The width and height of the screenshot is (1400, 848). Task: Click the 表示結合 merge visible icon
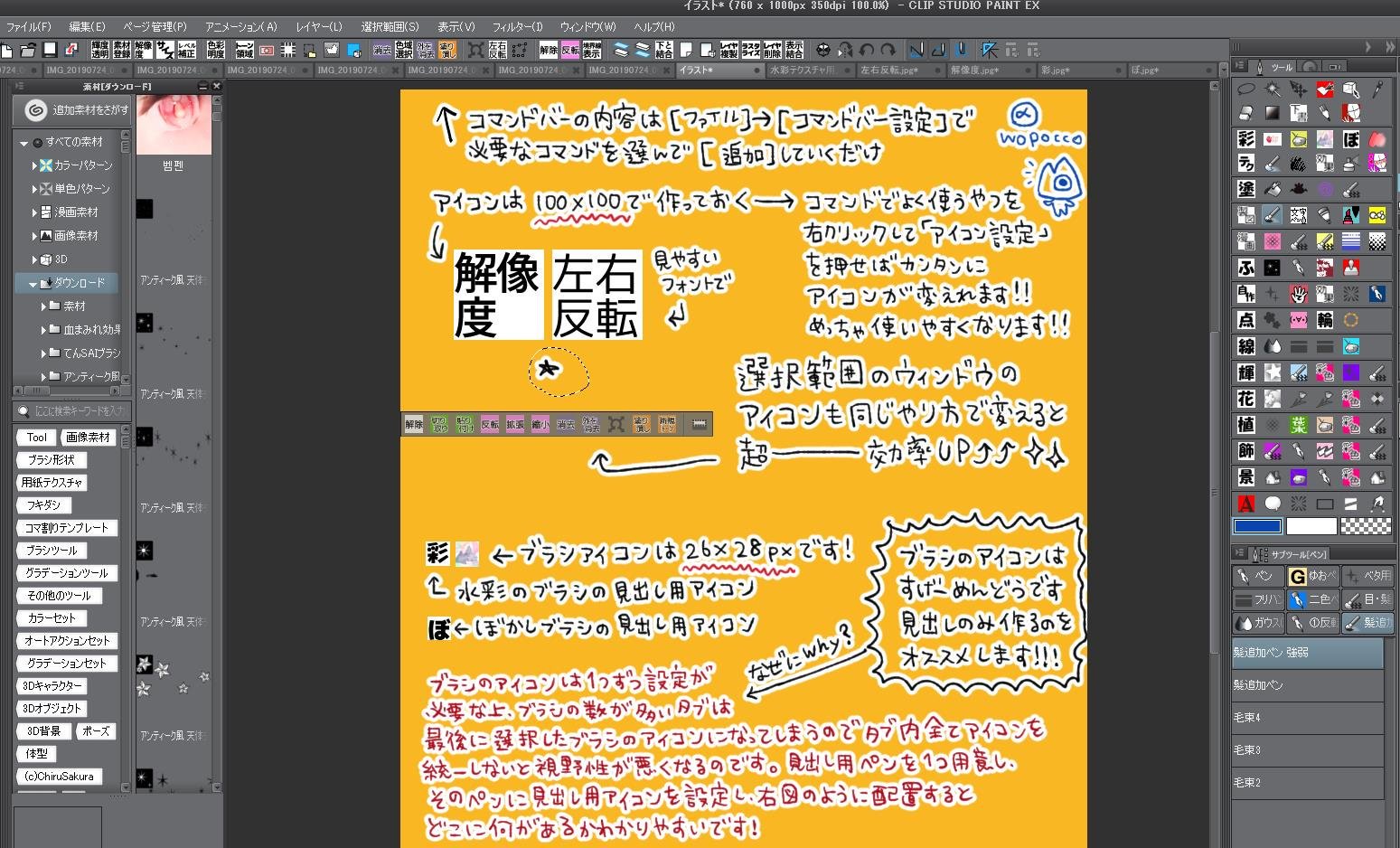tap(794, 50)
